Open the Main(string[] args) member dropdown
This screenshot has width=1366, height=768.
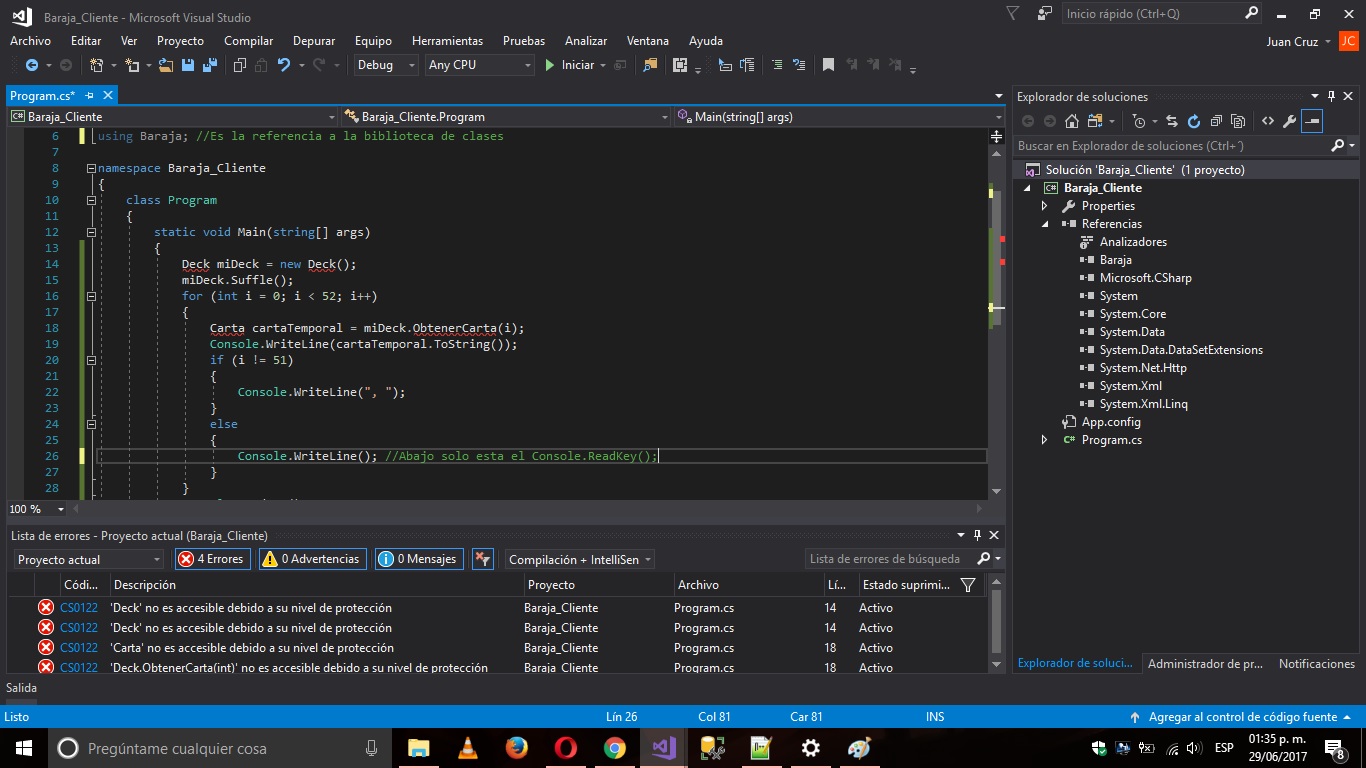(x=840, y=117)
